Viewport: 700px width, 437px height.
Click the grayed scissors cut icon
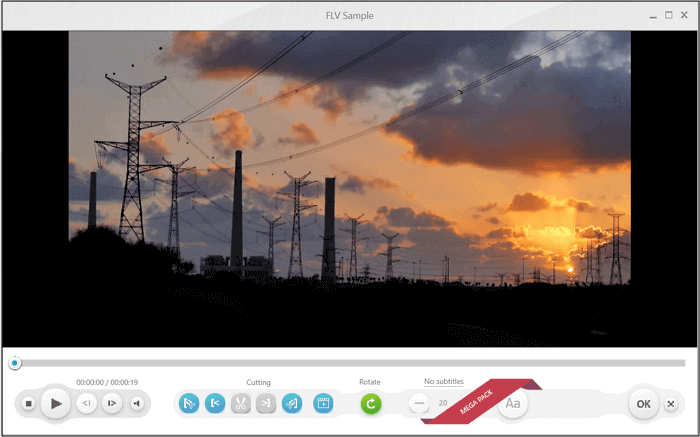(x=240, y=404)
